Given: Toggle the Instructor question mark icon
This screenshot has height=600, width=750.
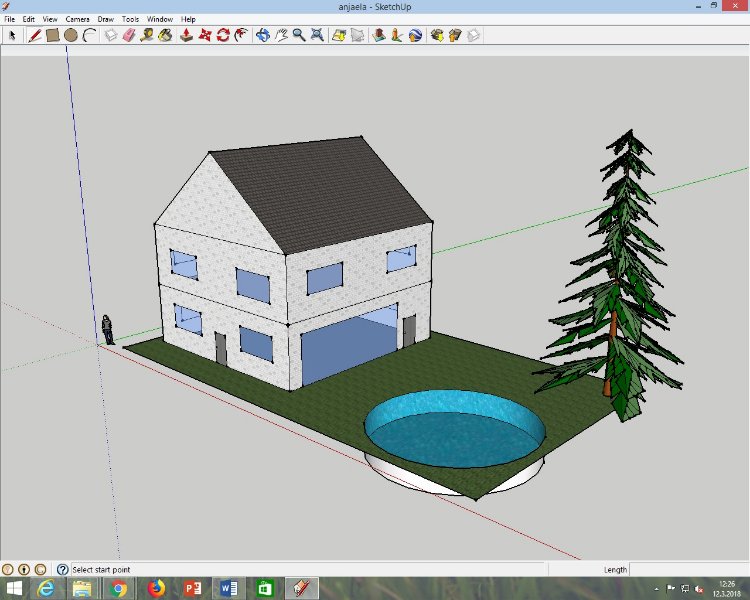Looking at the screenshot, I should [x=62, y=569].
